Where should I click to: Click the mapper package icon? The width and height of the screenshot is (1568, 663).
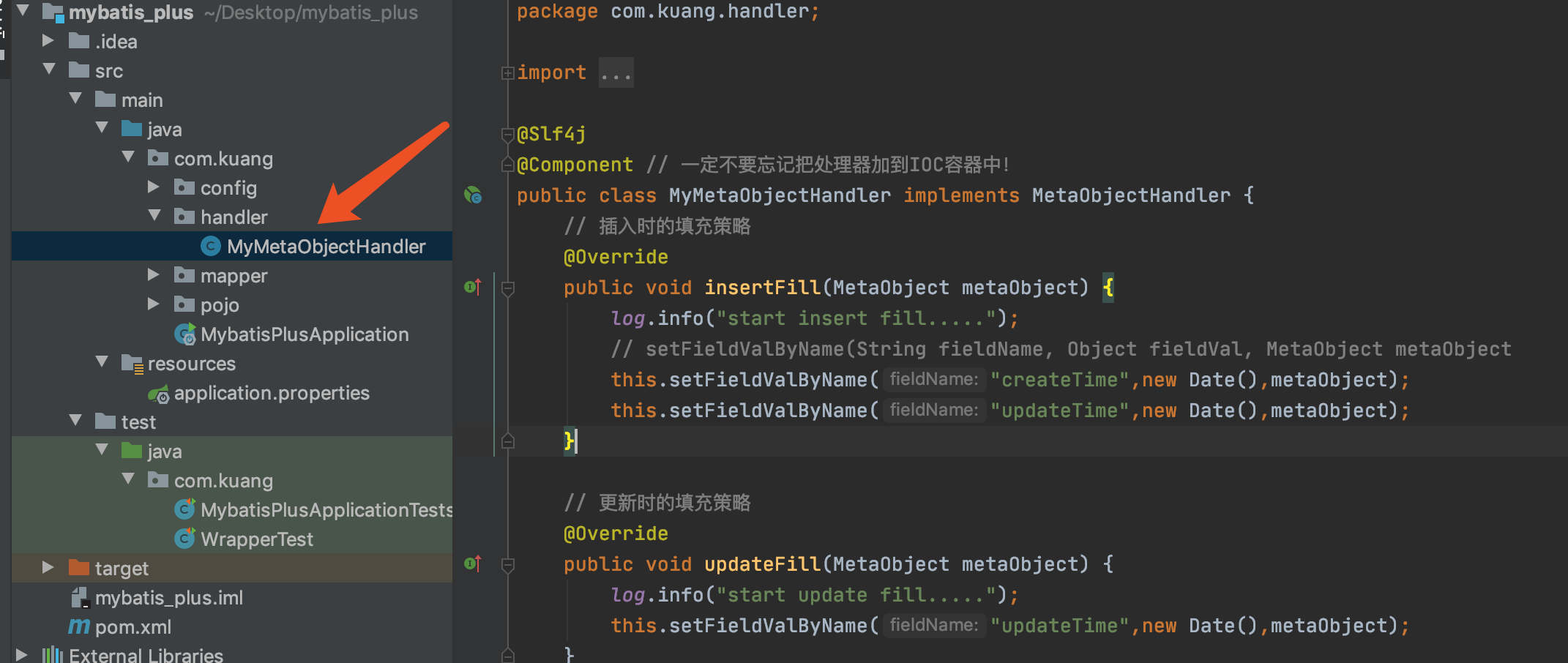tap(184, 275)
